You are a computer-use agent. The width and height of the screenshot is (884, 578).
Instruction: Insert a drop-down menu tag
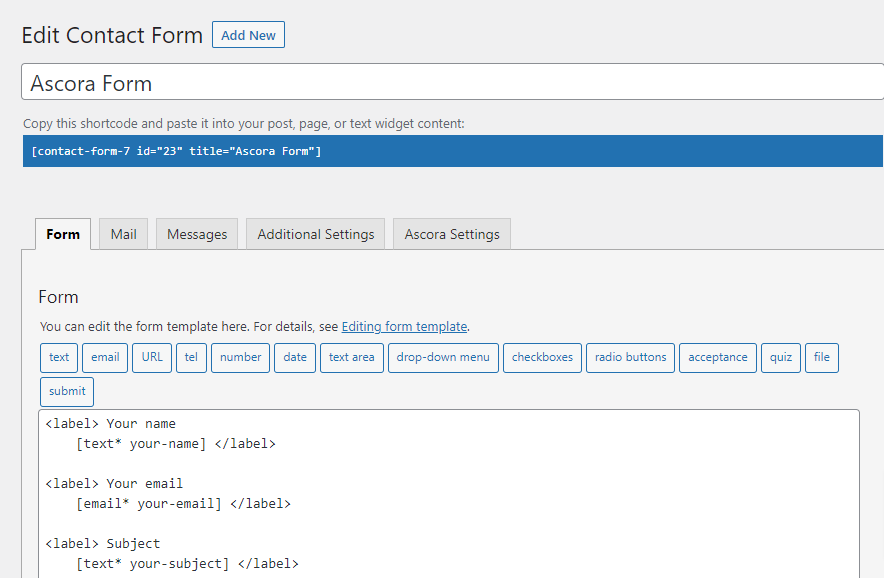pos(443,357)
